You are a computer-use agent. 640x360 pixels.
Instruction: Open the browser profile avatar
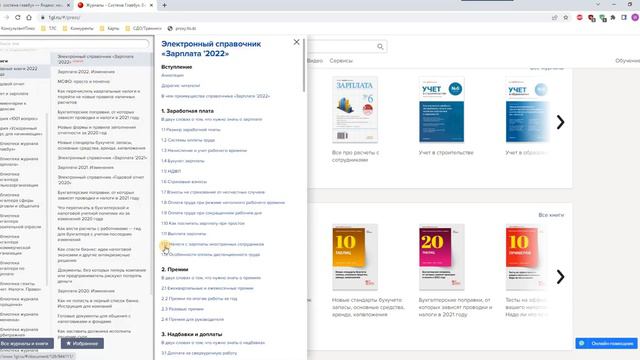pyautogui.click(x=635, y=18)
